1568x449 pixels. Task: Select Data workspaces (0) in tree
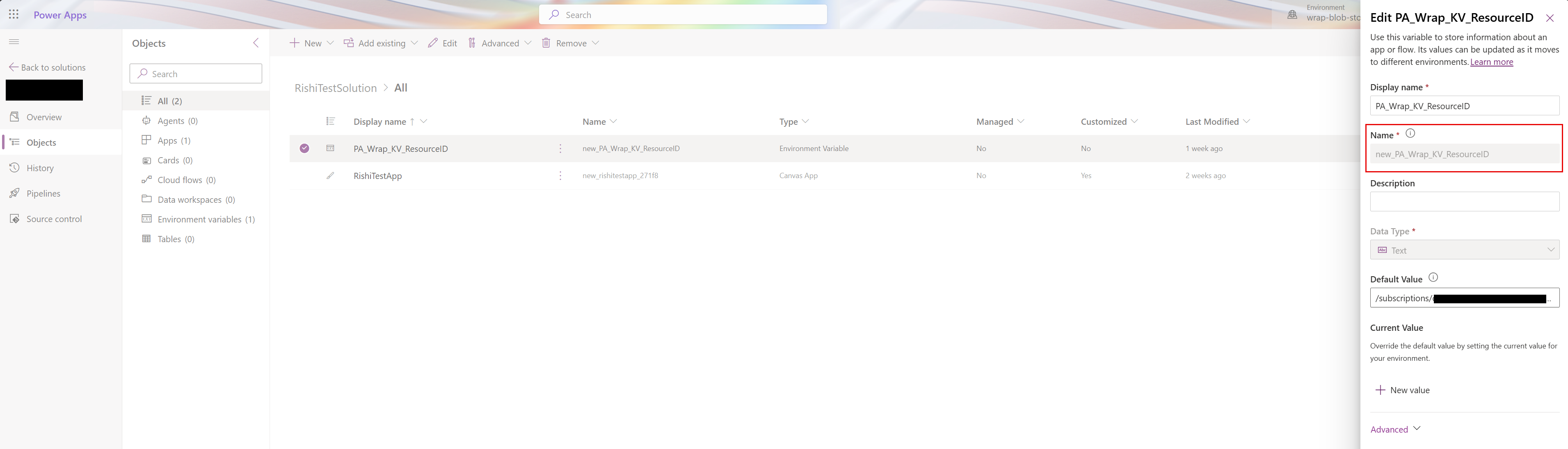point(196,200)
